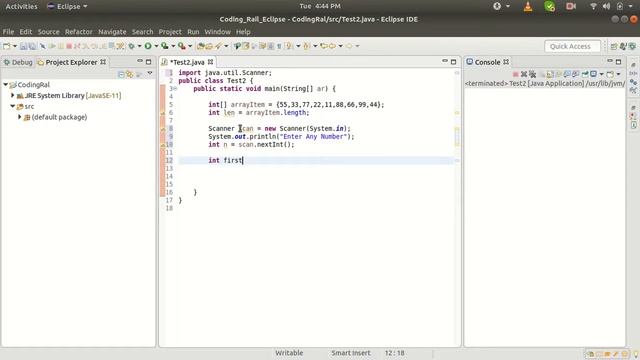The image size is (640, 360).
Task: Click the Terminate icon in Console toolbar
Action: 516,74
